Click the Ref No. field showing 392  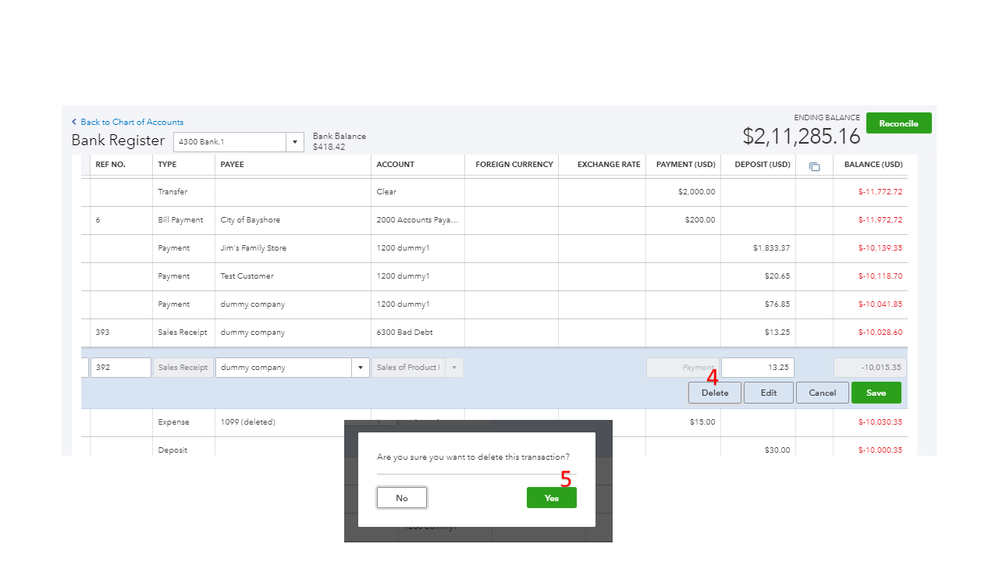(x=120, y=368)
